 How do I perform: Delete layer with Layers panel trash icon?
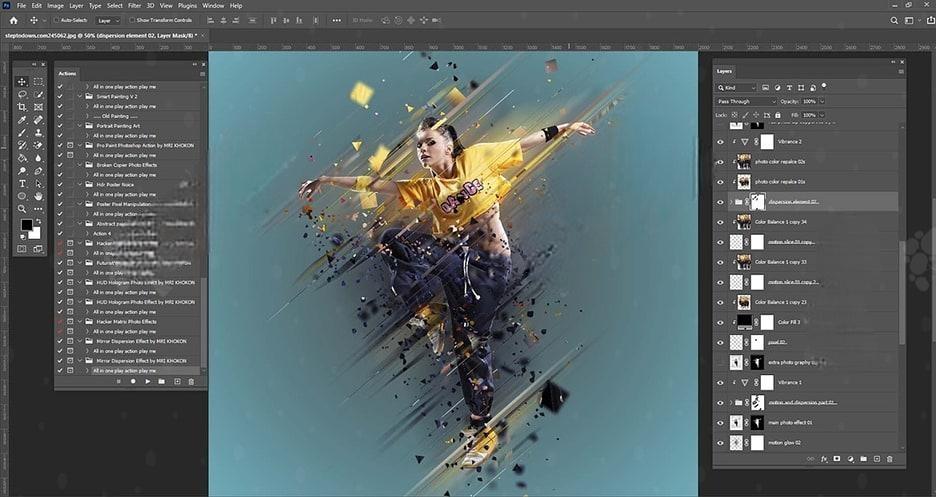[889, 459]
